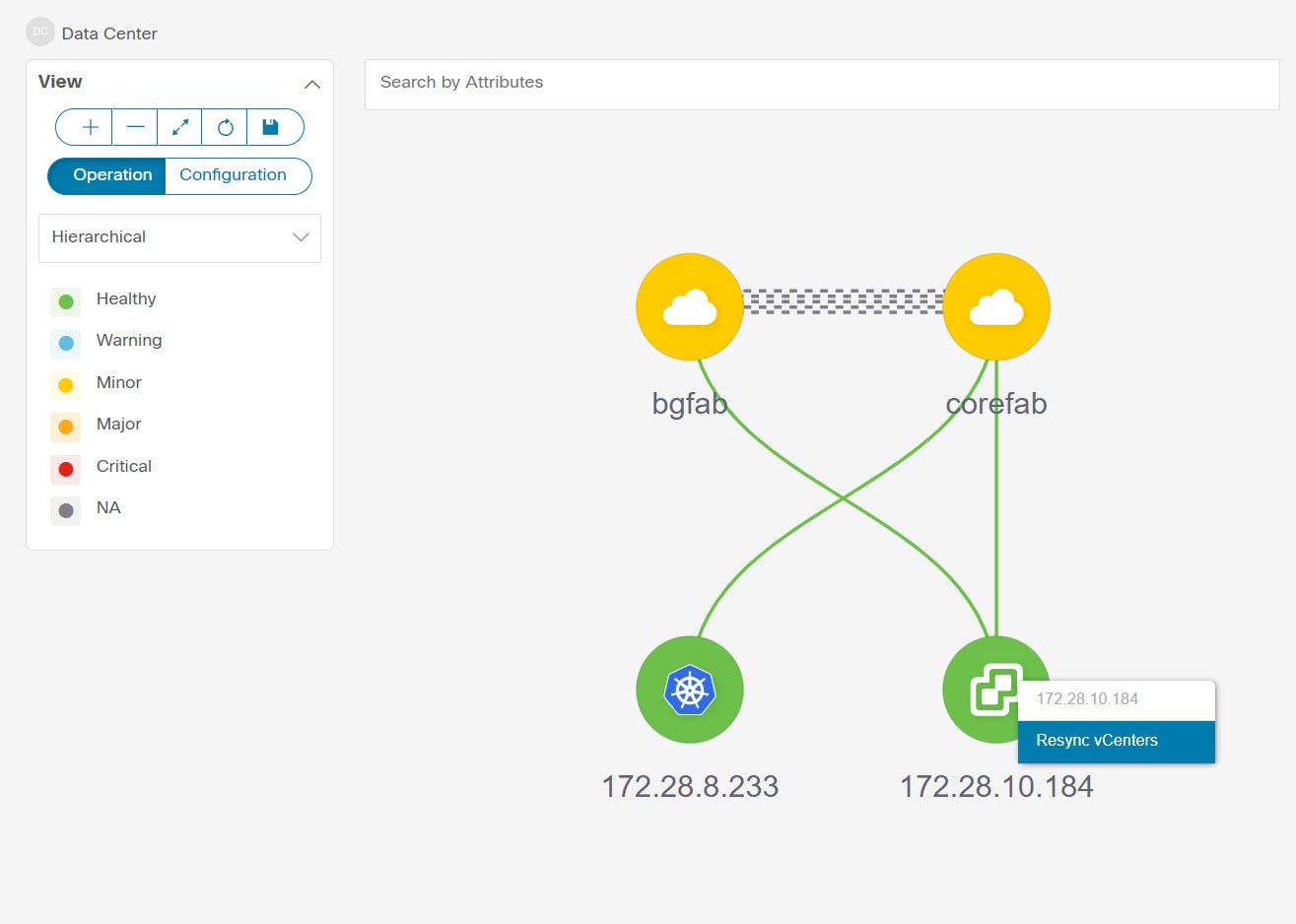Click the Warning blue legend swatch
The image size is (1296, 924).
[66, 343]
